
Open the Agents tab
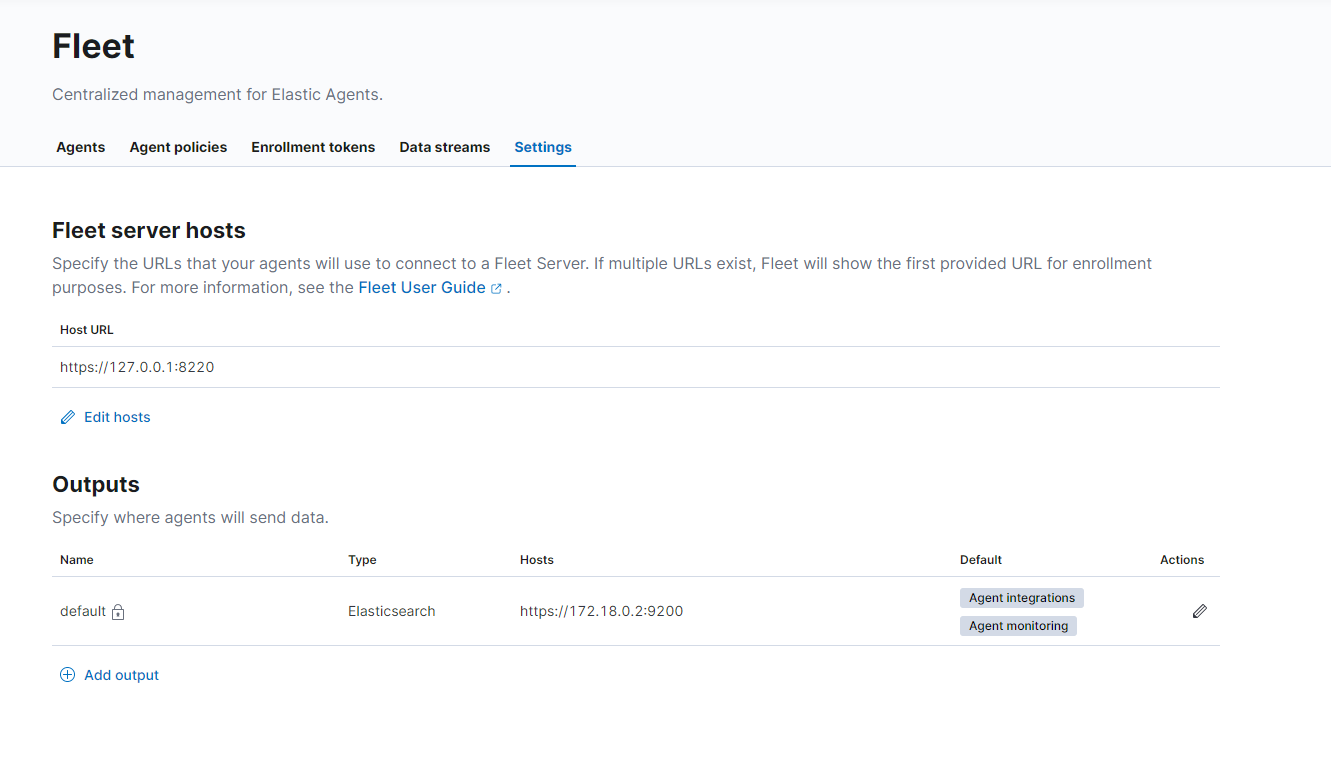point(81,147)
